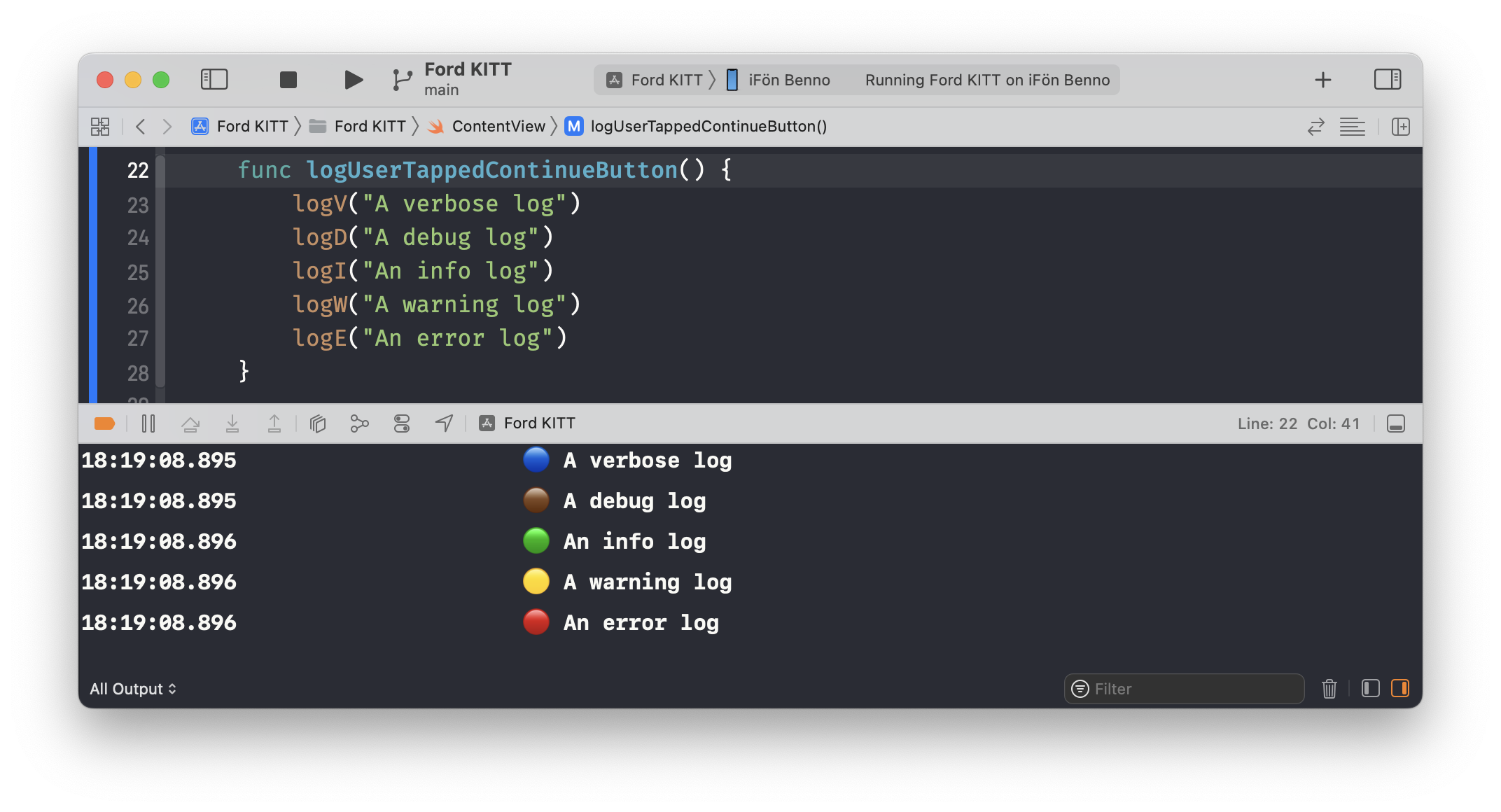Stop the running Ford KITT app
This screenshot has height=812, width=1501.
click(x=288, y=80)
